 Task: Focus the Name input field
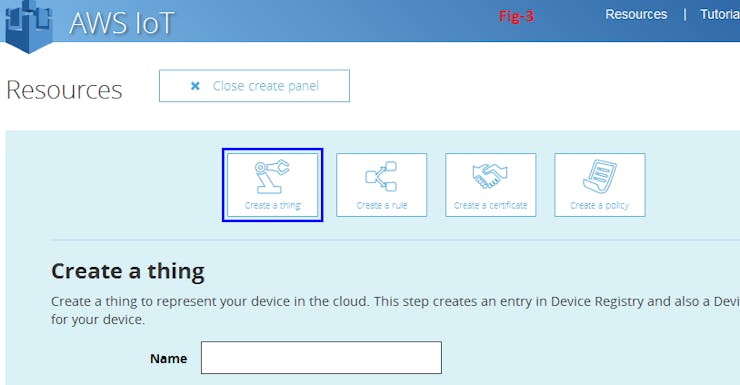coord(321,358)
